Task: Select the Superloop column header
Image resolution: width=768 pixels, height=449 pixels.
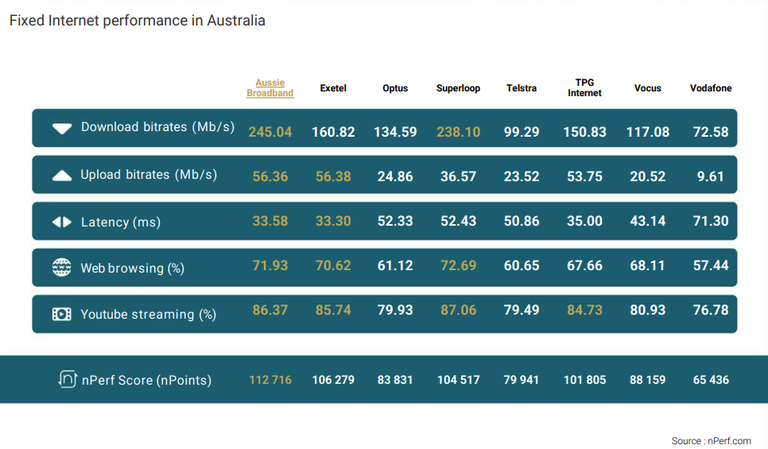Action: click(458, 88)
